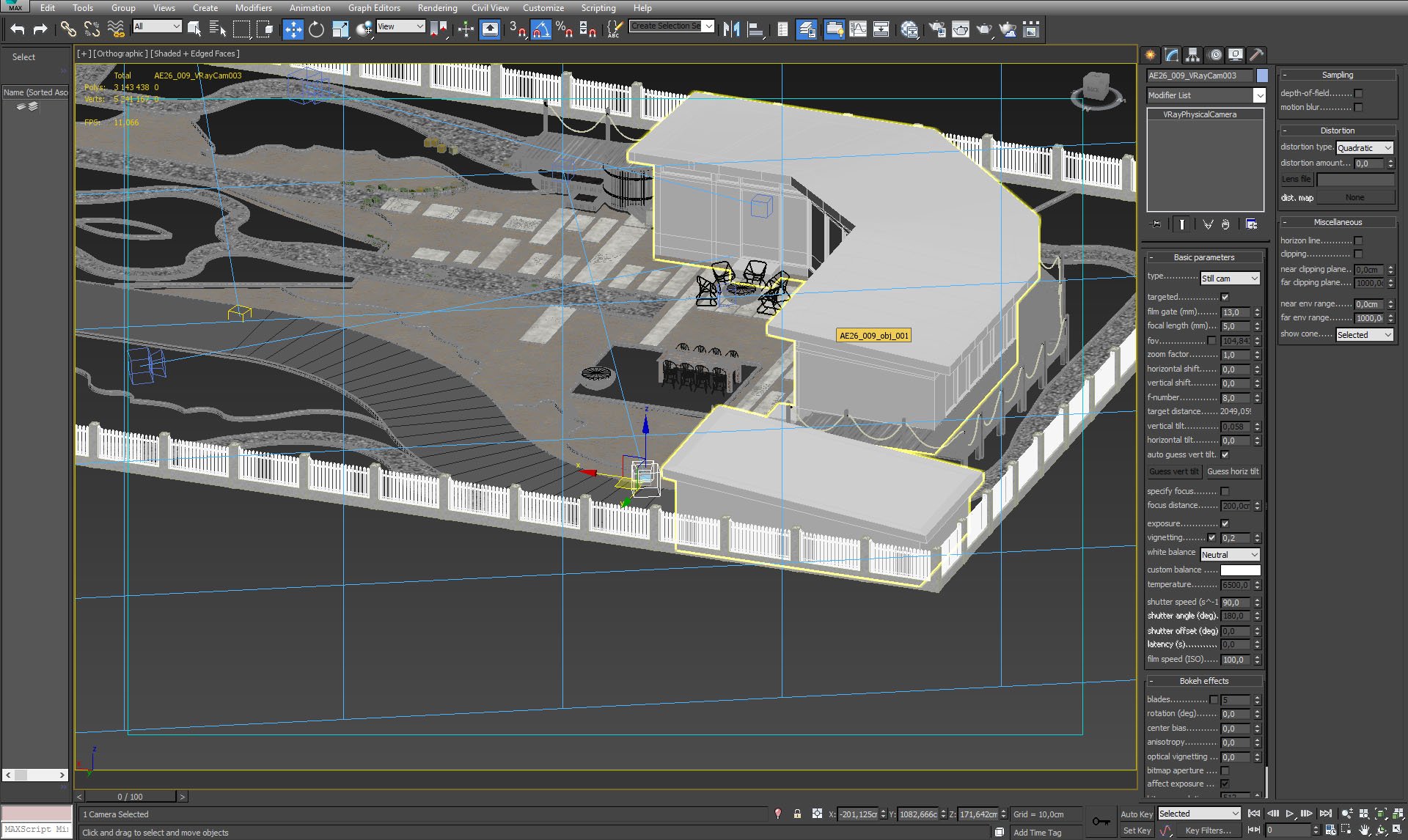Open the Graph Editors menu
Viewport: 1408px width, 840px height.
pyautogui.click(x=374, y=8)
